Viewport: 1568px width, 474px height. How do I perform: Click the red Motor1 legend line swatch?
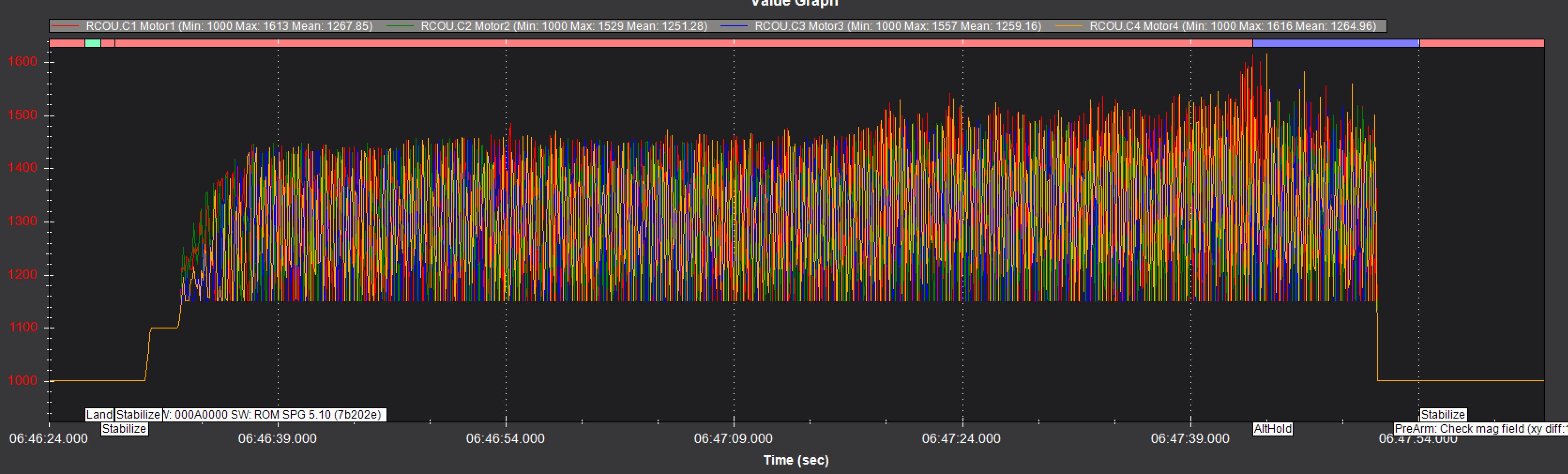pyautogui.click(x=65, y=26)
